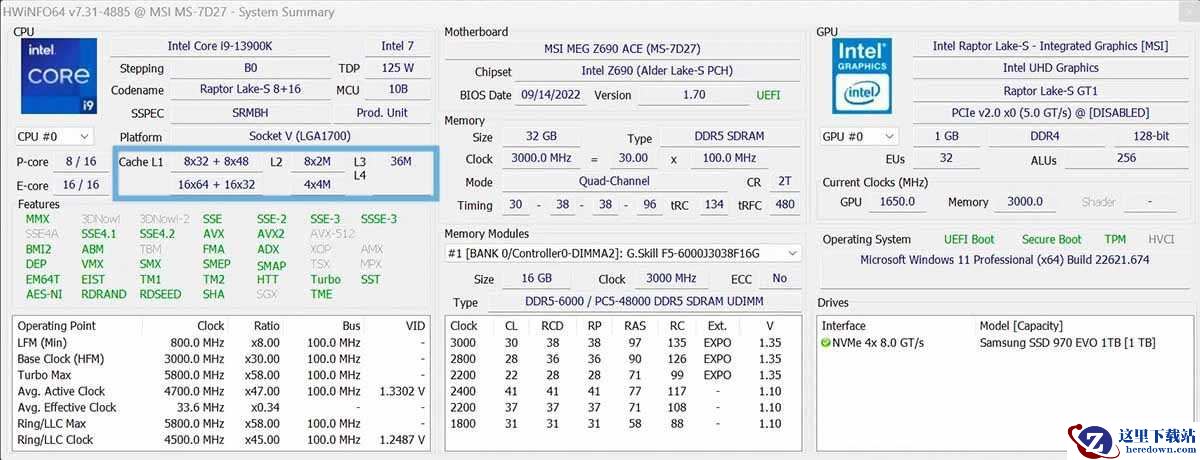Click the Turbo feature flag
The width and height of the screenshot is (1200, 460).
(325, 280)
